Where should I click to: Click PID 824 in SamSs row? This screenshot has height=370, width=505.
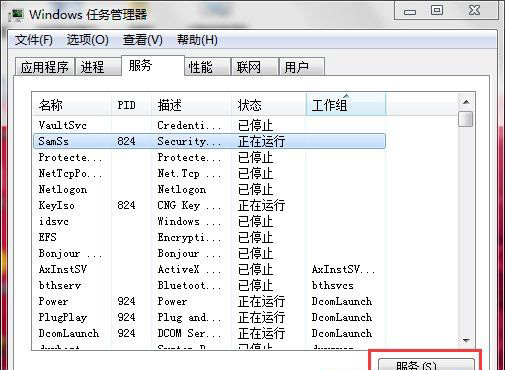click(126, 141)
